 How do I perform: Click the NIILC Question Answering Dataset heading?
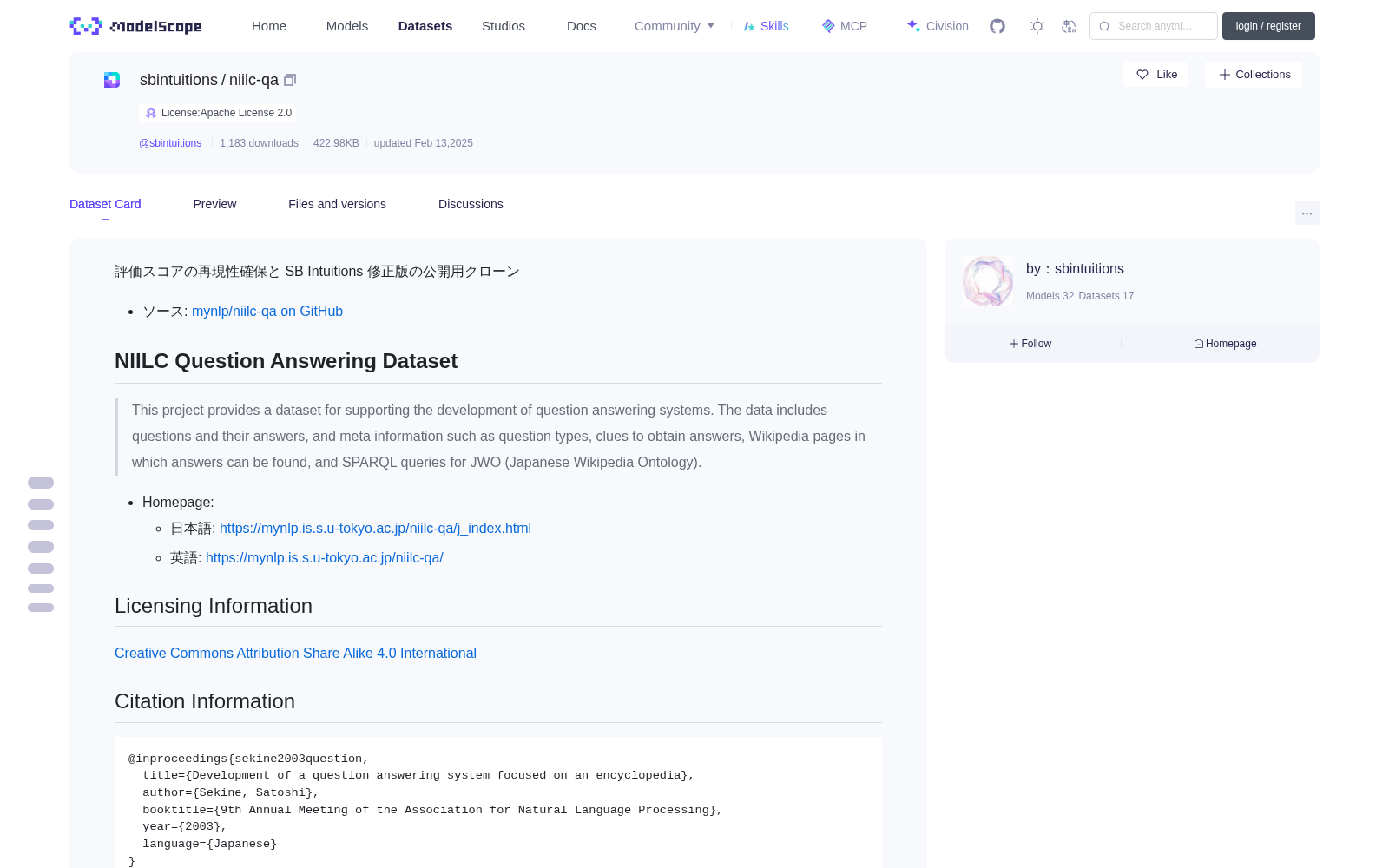(286, 361)
